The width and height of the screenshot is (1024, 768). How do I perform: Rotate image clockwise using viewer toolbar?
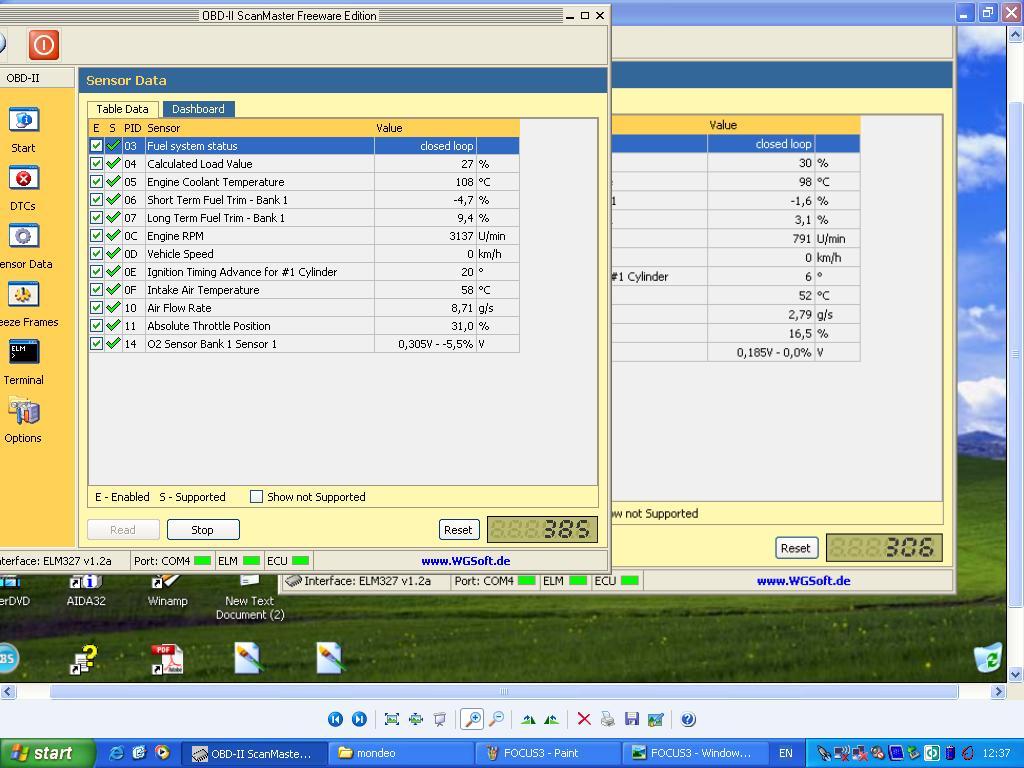(528, 719)
